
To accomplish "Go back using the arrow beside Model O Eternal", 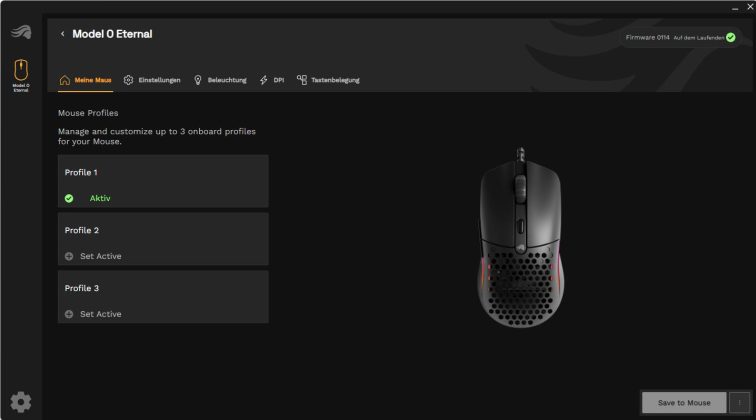I will point(62,34).
